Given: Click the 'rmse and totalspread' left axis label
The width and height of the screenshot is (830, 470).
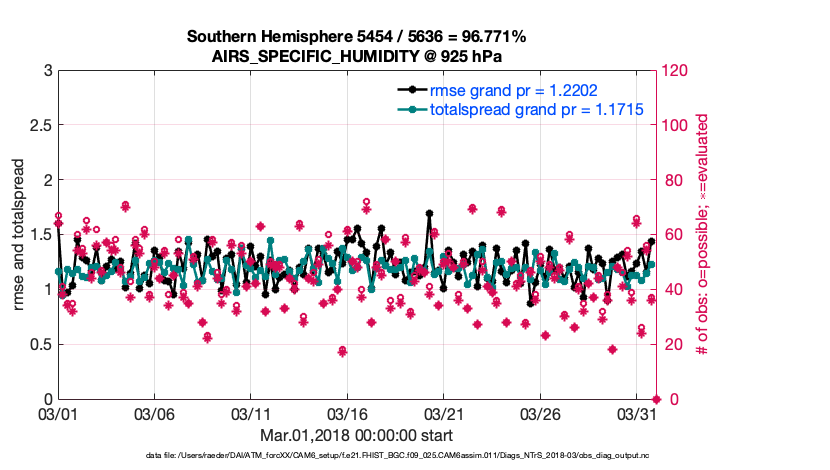Looking at the screenshot, I should click(x=20, y=235).
